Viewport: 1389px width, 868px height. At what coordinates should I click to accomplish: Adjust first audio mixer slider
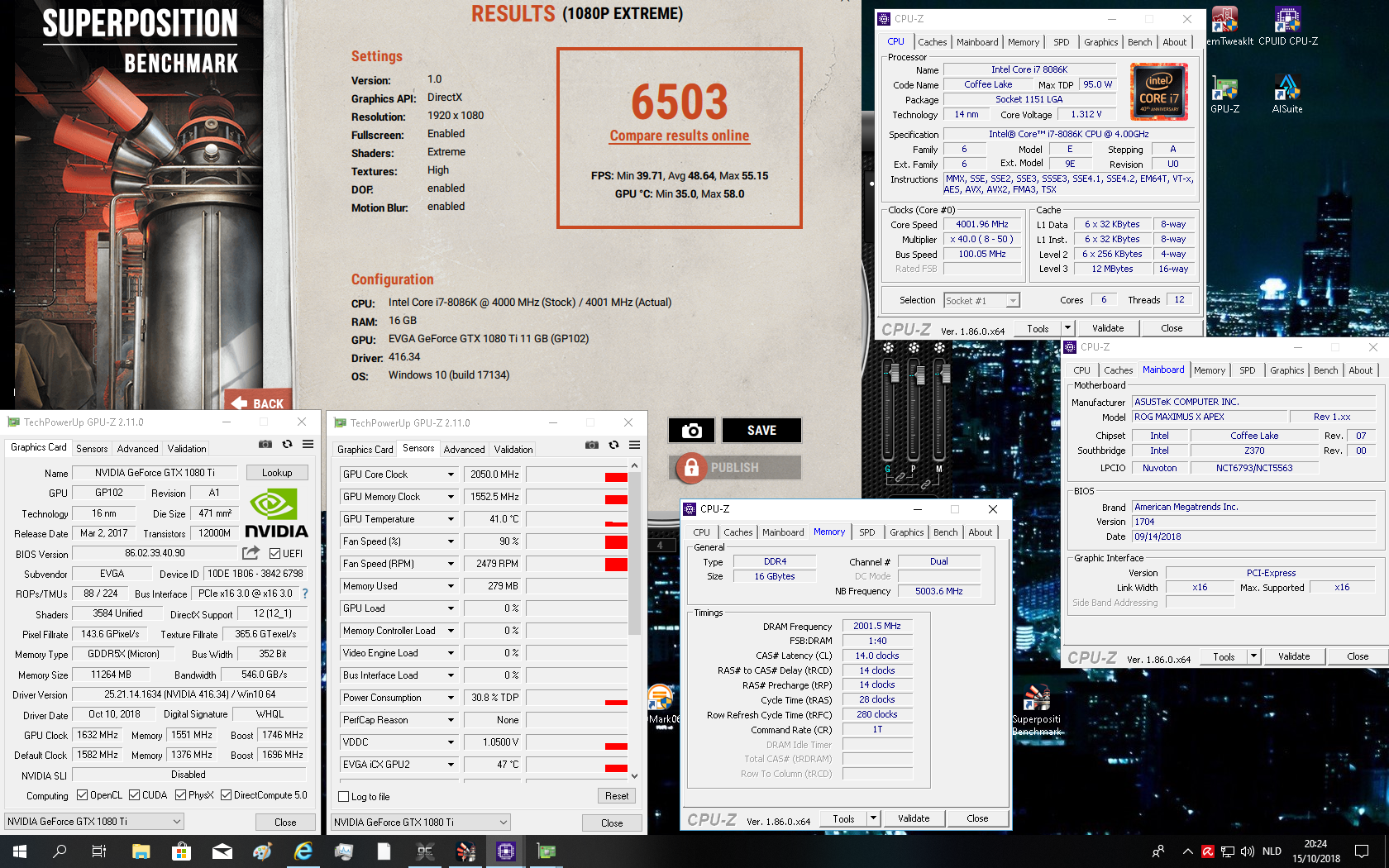(889, 374)
